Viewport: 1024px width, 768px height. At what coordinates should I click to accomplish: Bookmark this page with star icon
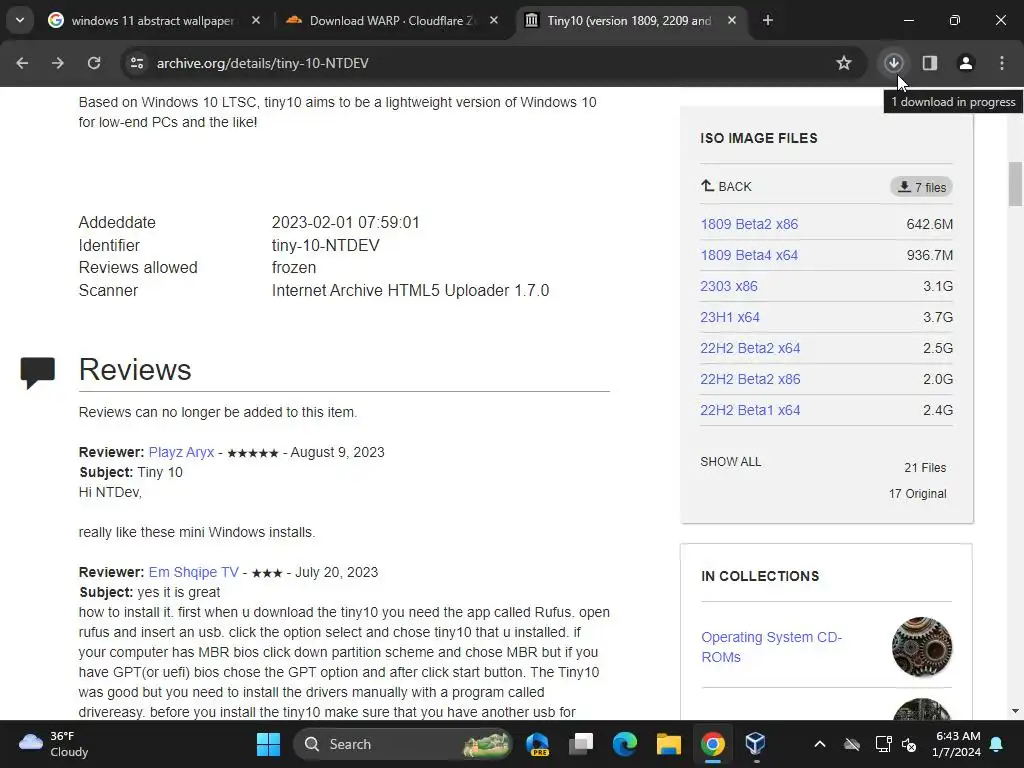(844, 63)
